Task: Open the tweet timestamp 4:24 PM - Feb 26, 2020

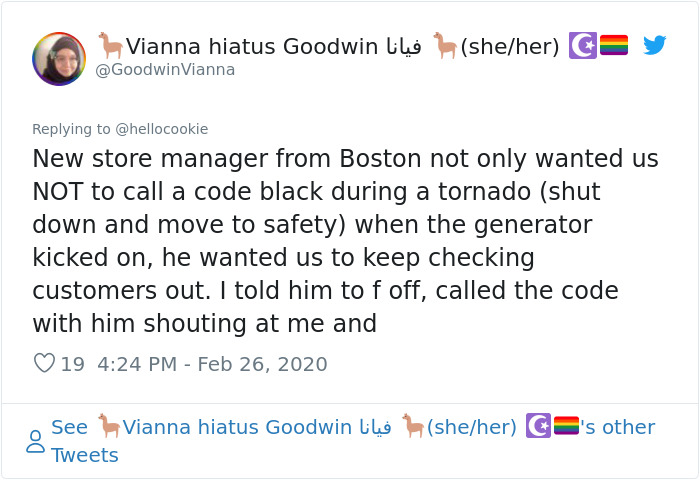Action: coord(212,363)
